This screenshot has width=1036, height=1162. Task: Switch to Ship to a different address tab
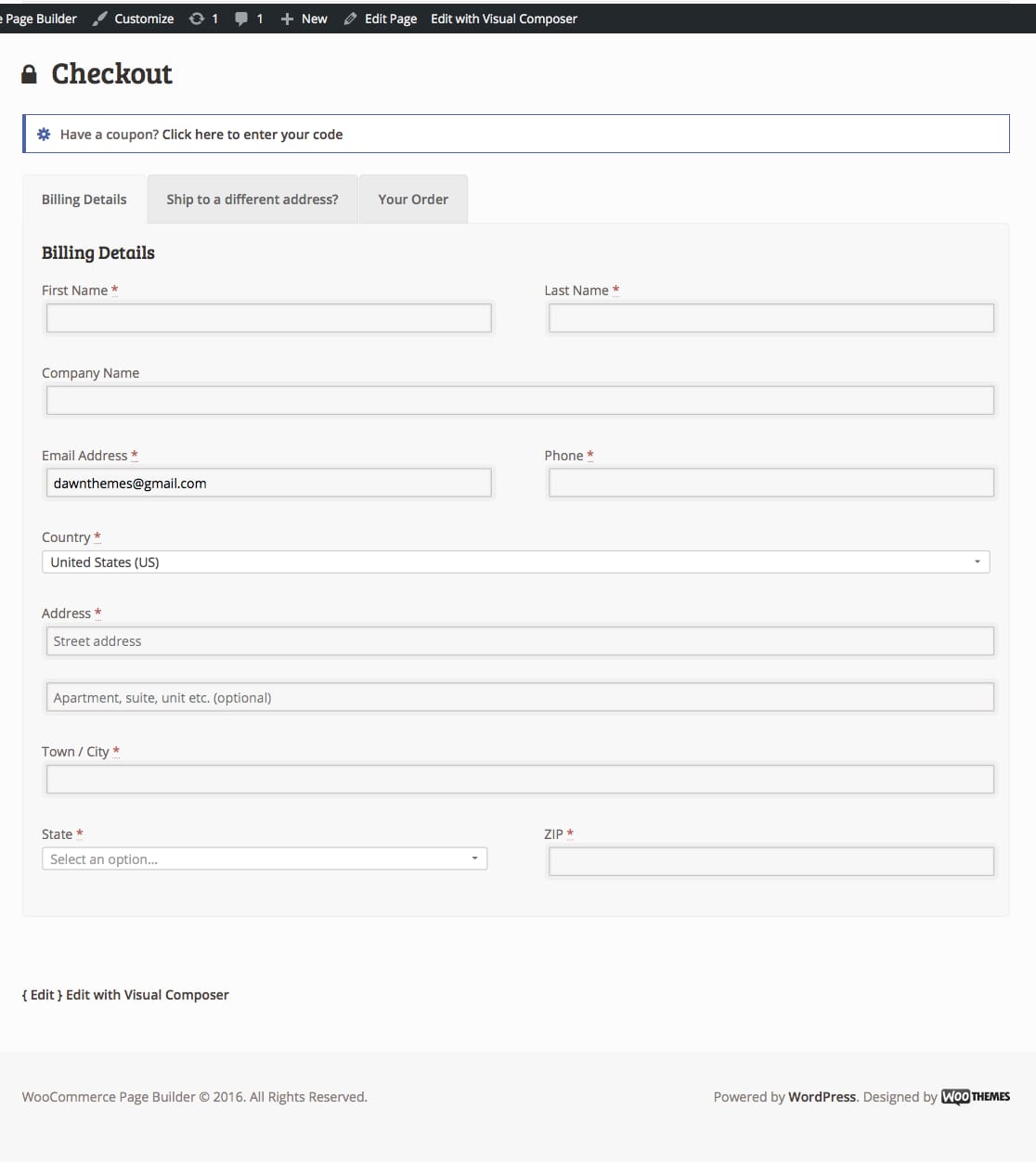click(253, 200)
